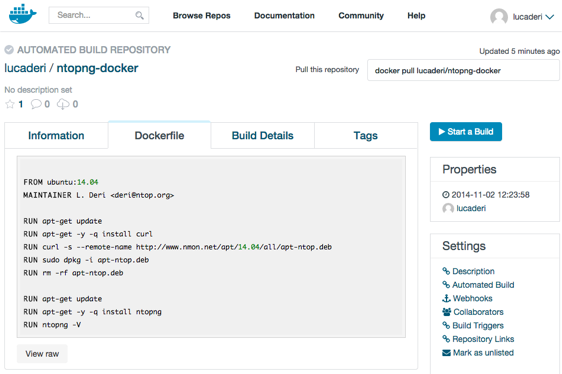Viewport: 562px width, 374px height.
Task: Click the link icon beside Automated Build
Action: click(x=446, y=285)
